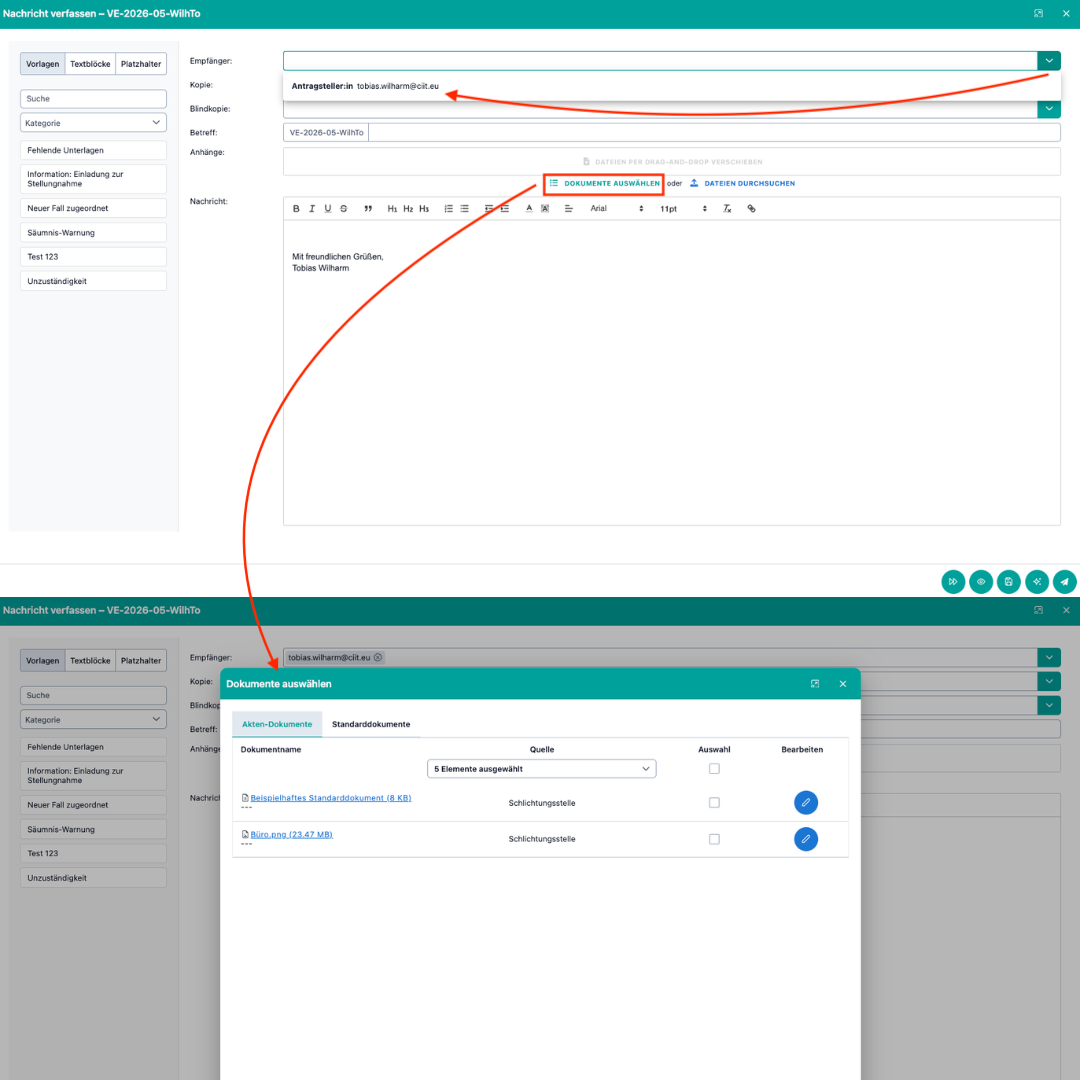Open the Kopie dropdown arrow in dimmed lower window
Screen dimensions: 1080x1080
pos(1049,681)
